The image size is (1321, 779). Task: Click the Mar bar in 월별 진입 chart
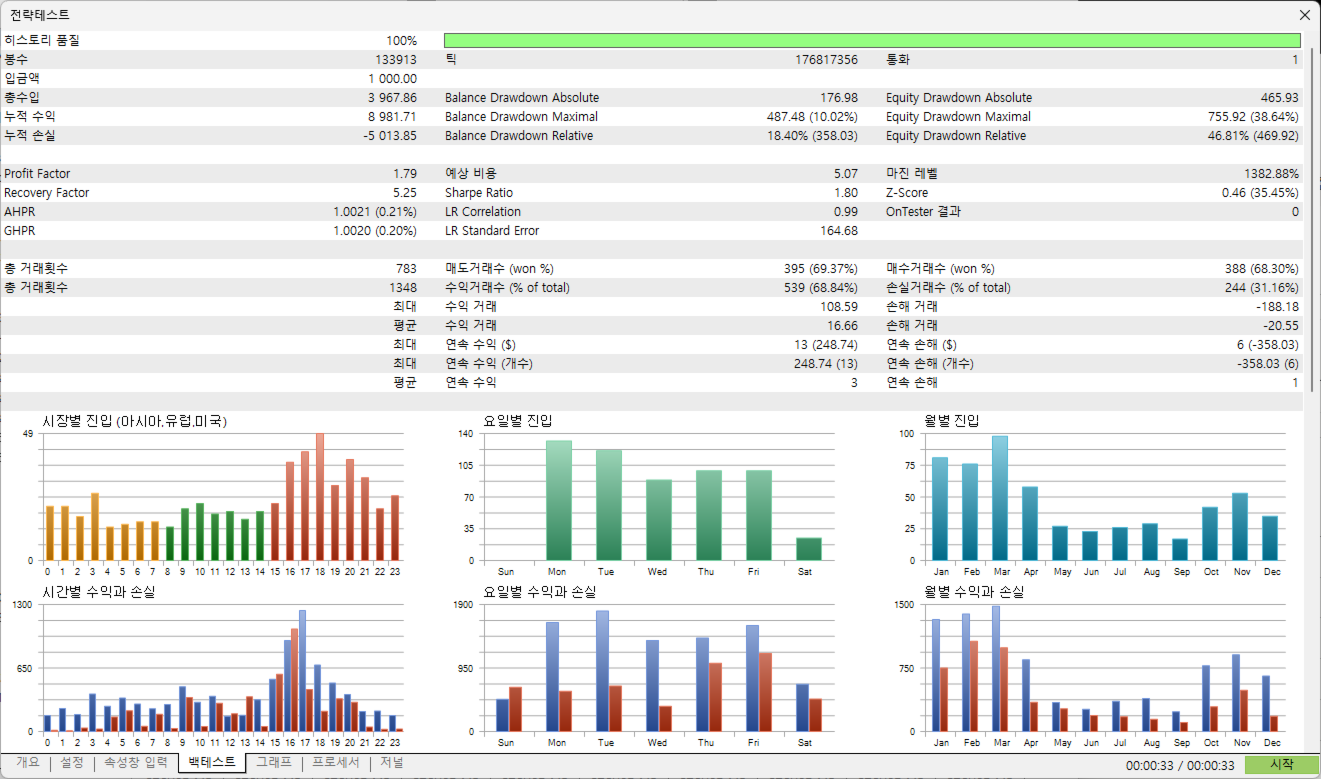click(999, 498)
